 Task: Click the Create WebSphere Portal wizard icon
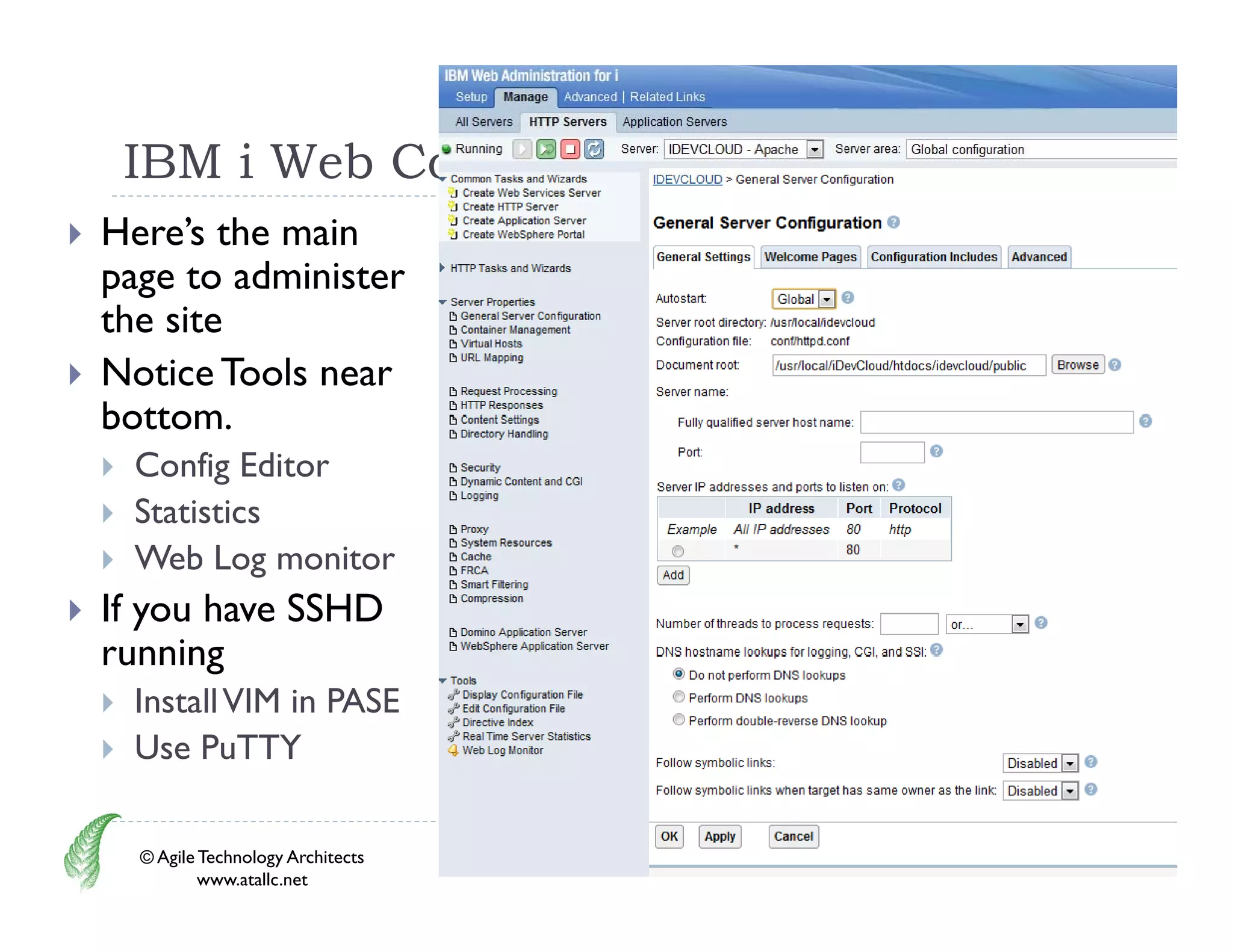click(453, 234)
